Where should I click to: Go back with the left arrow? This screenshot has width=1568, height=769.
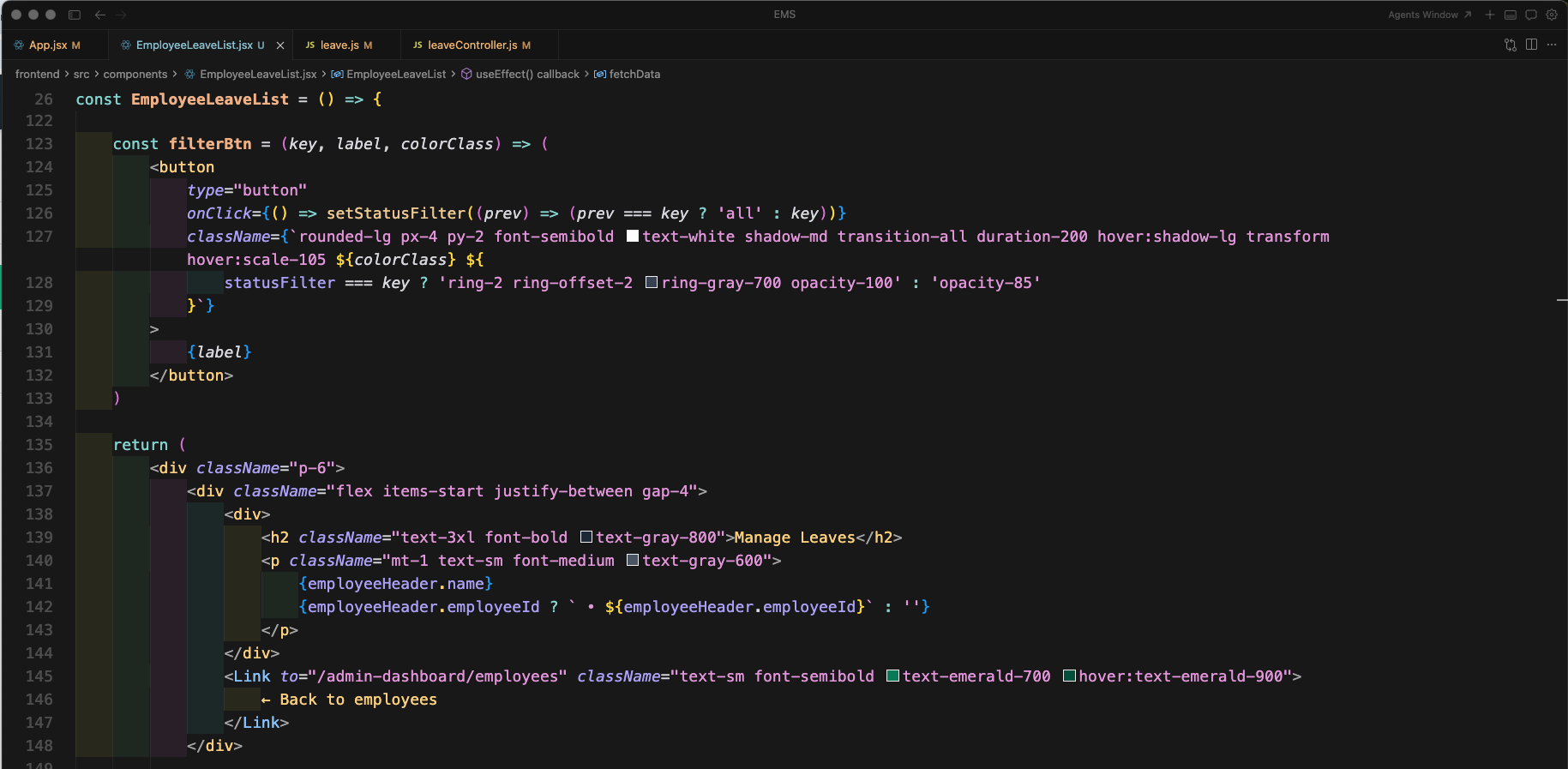tap(100, 15)
